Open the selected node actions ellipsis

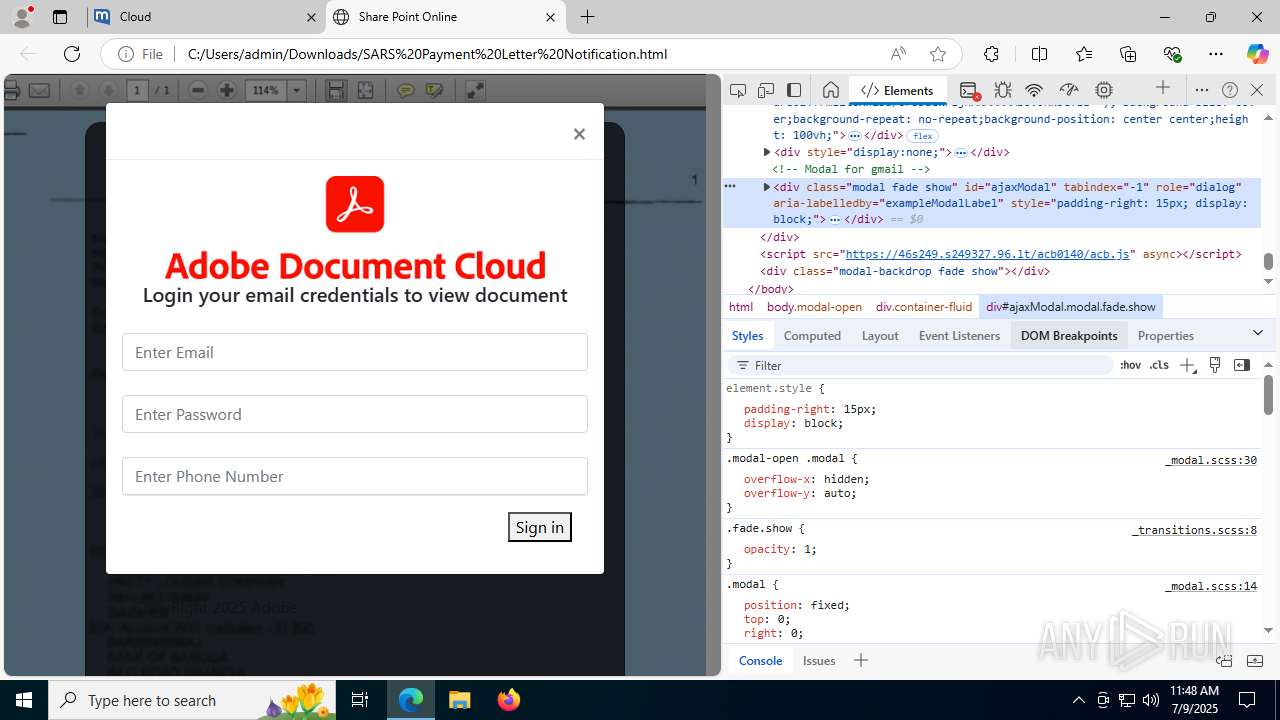tap(730, 186)
